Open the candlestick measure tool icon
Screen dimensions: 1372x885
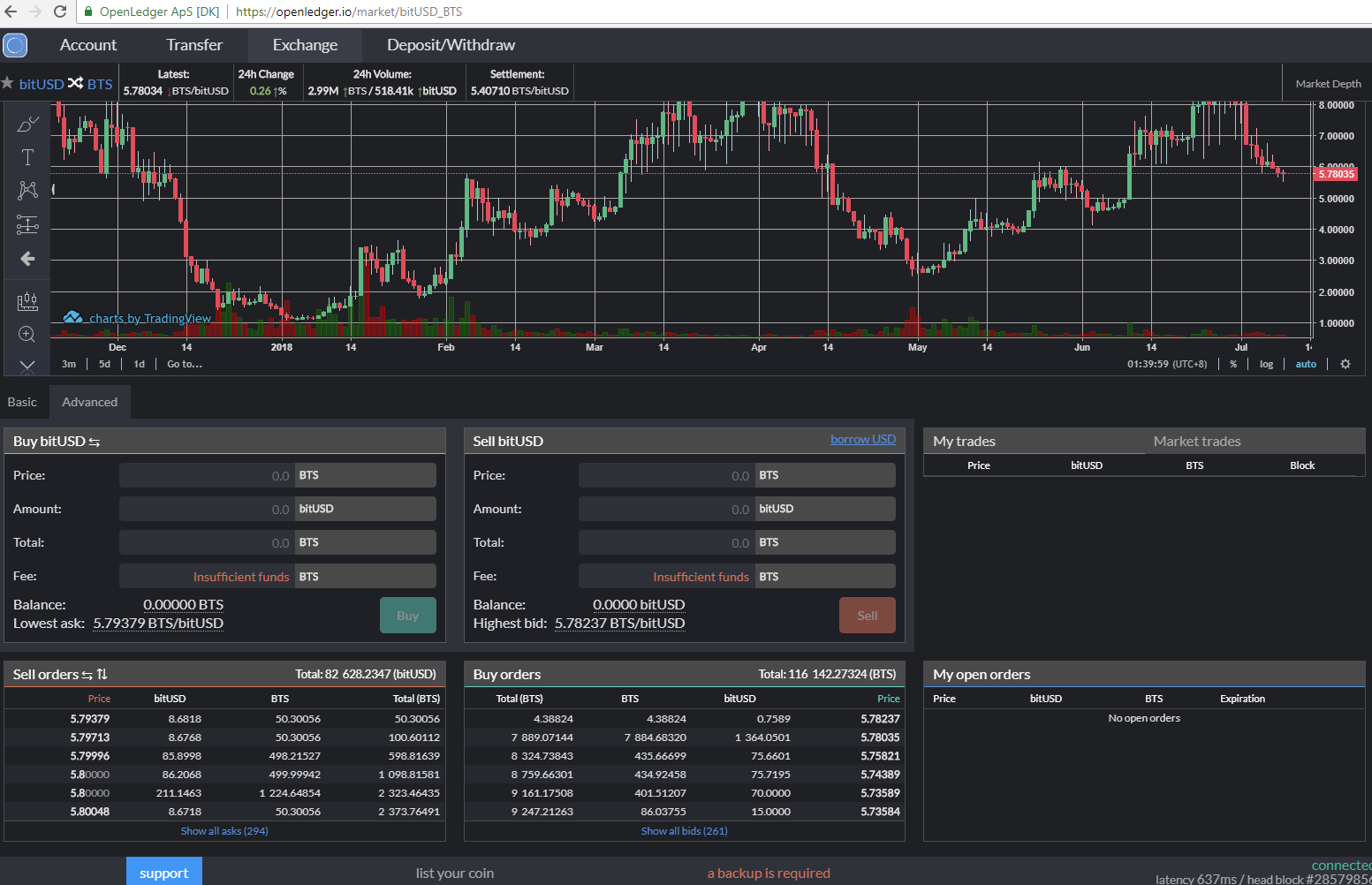tap(27, 301)
